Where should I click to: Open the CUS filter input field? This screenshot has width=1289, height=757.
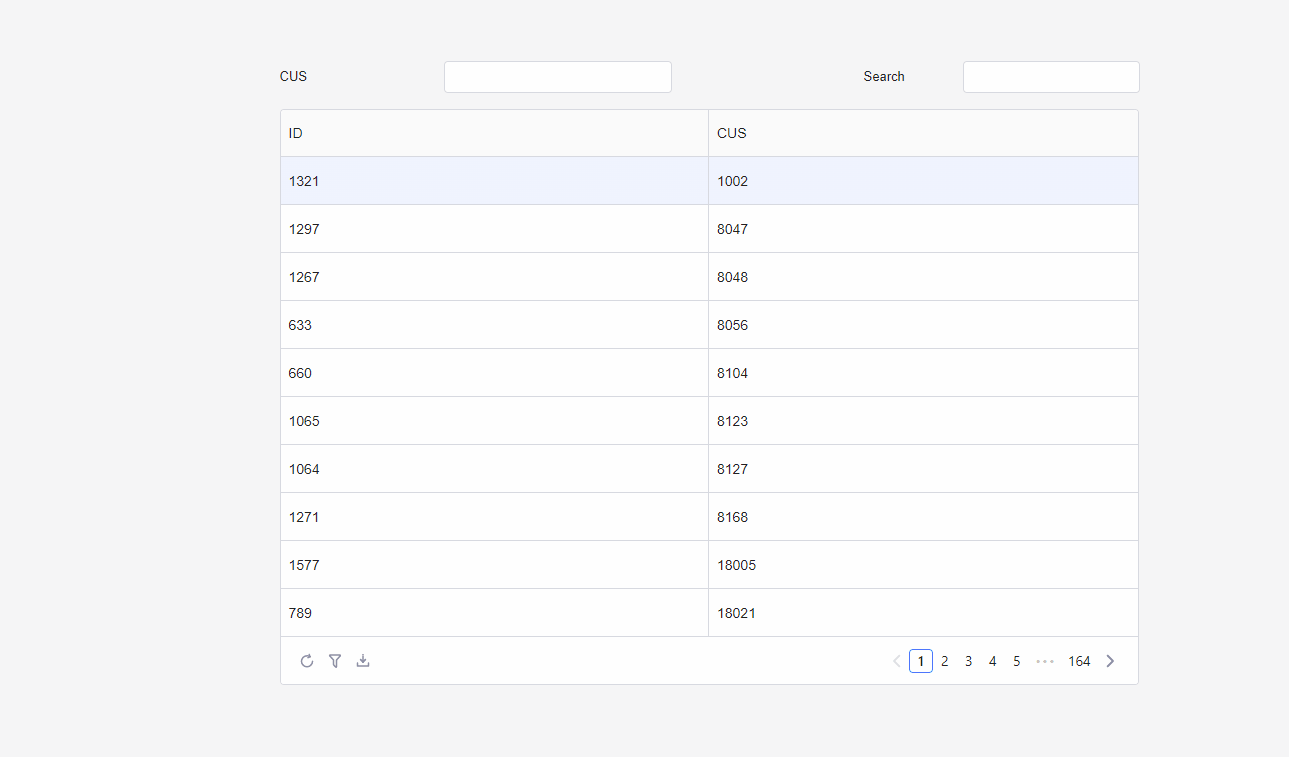[557, 76]
